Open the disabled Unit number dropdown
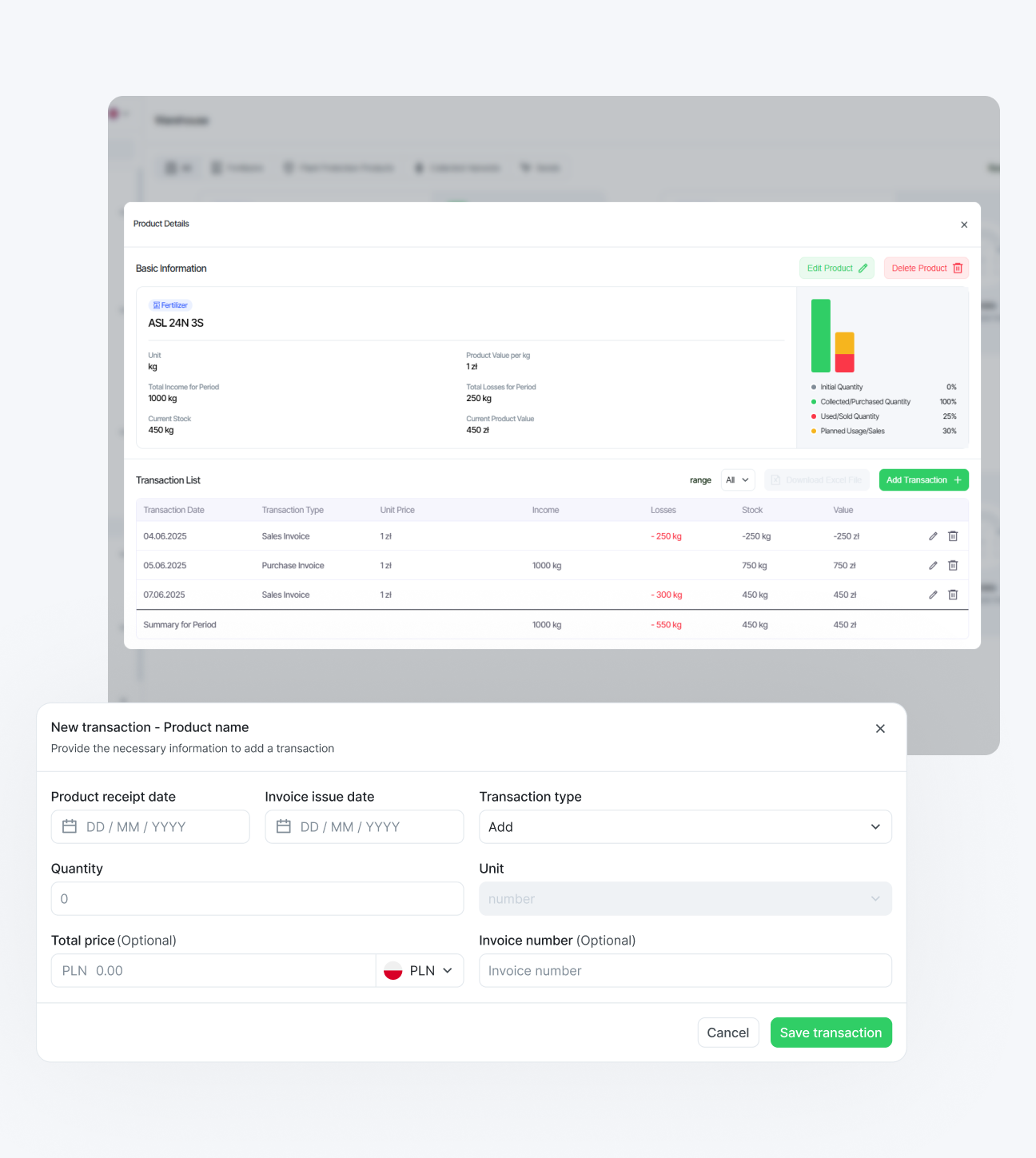 pos(685,899)
